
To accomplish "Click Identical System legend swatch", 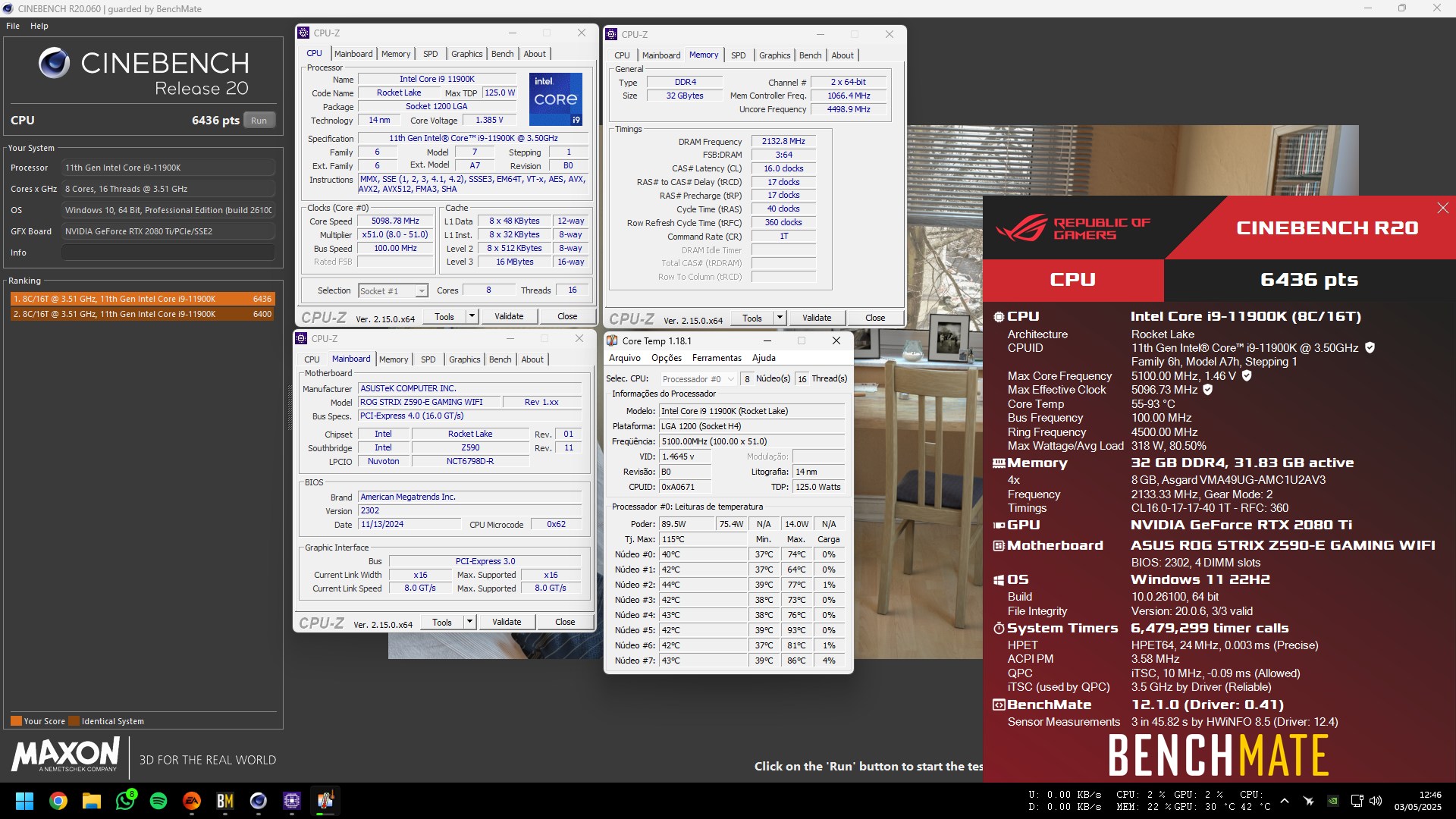I will [x=74, y=721].
